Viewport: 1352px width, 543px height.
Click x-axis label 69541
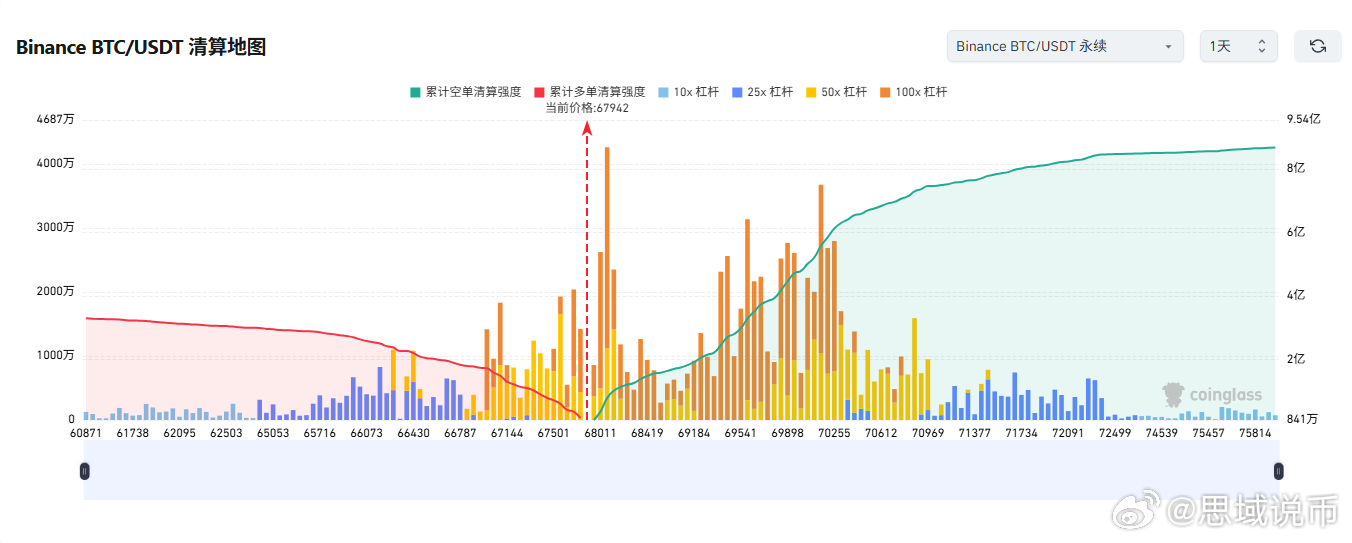[x=741, y=433]
